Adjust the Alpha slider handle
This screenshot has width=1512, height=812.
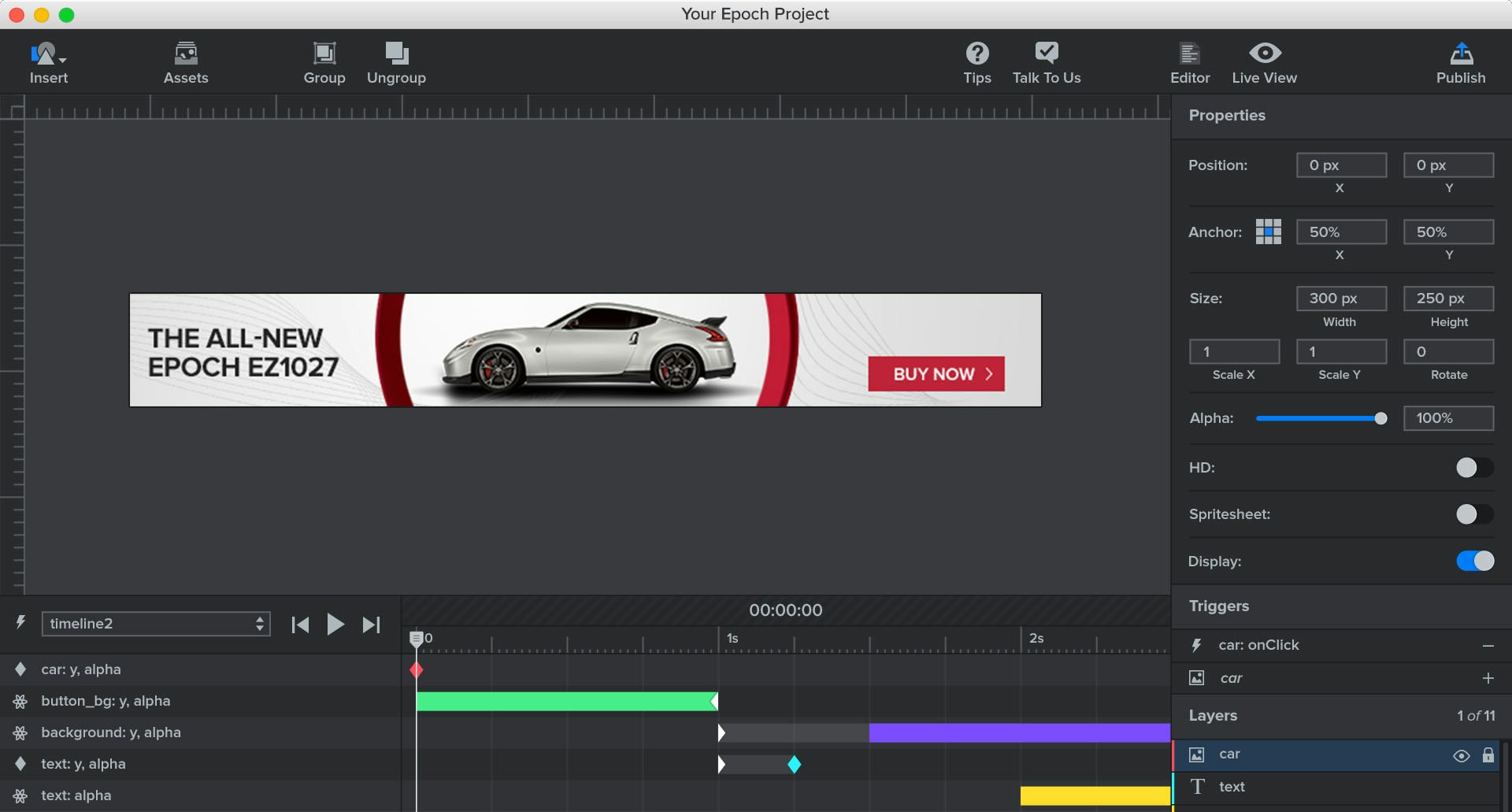tap(1380, 418)
